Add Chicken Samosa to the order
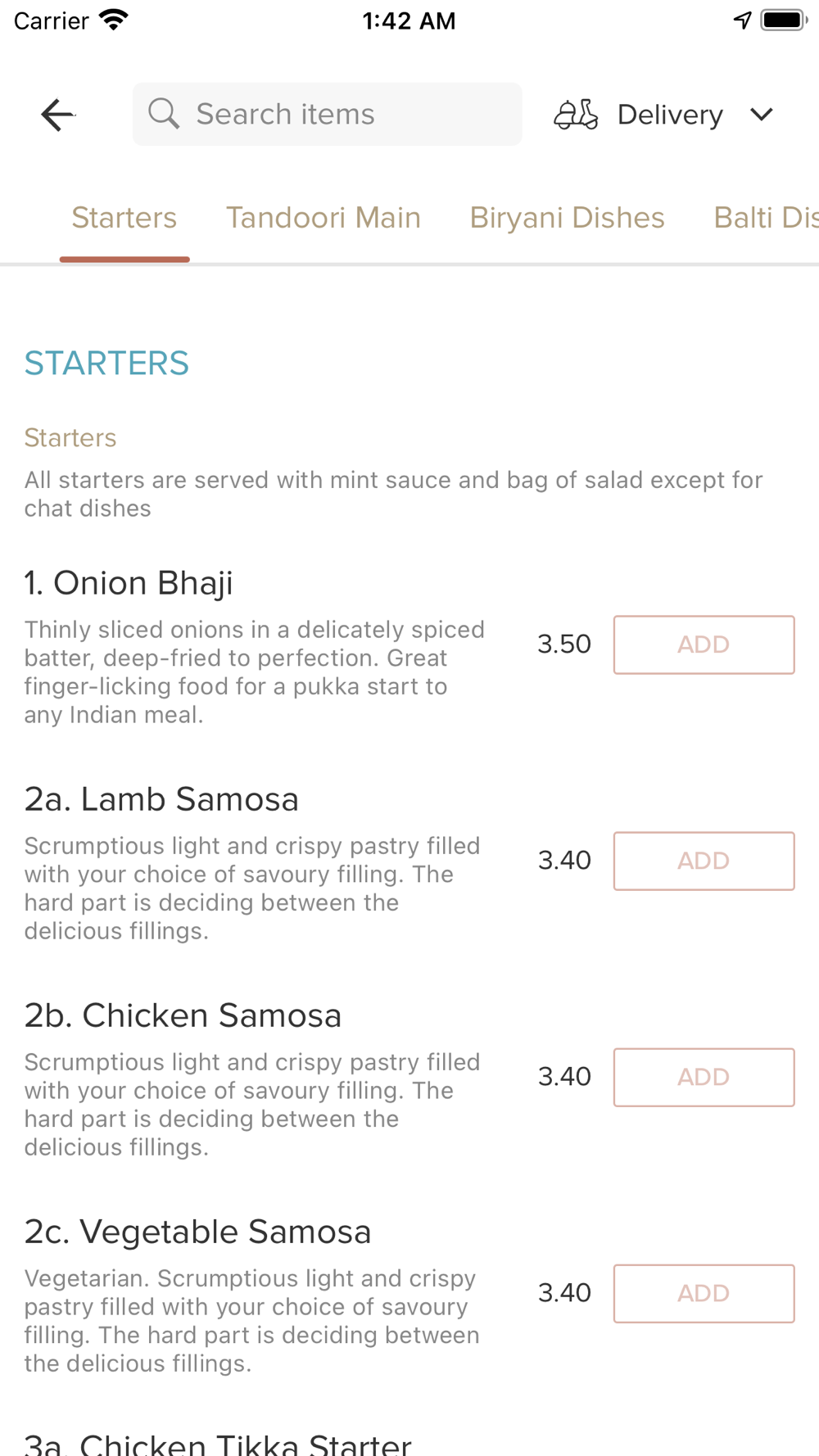This screenshot has width=819, height=1456. click(x=704, y=1077)
